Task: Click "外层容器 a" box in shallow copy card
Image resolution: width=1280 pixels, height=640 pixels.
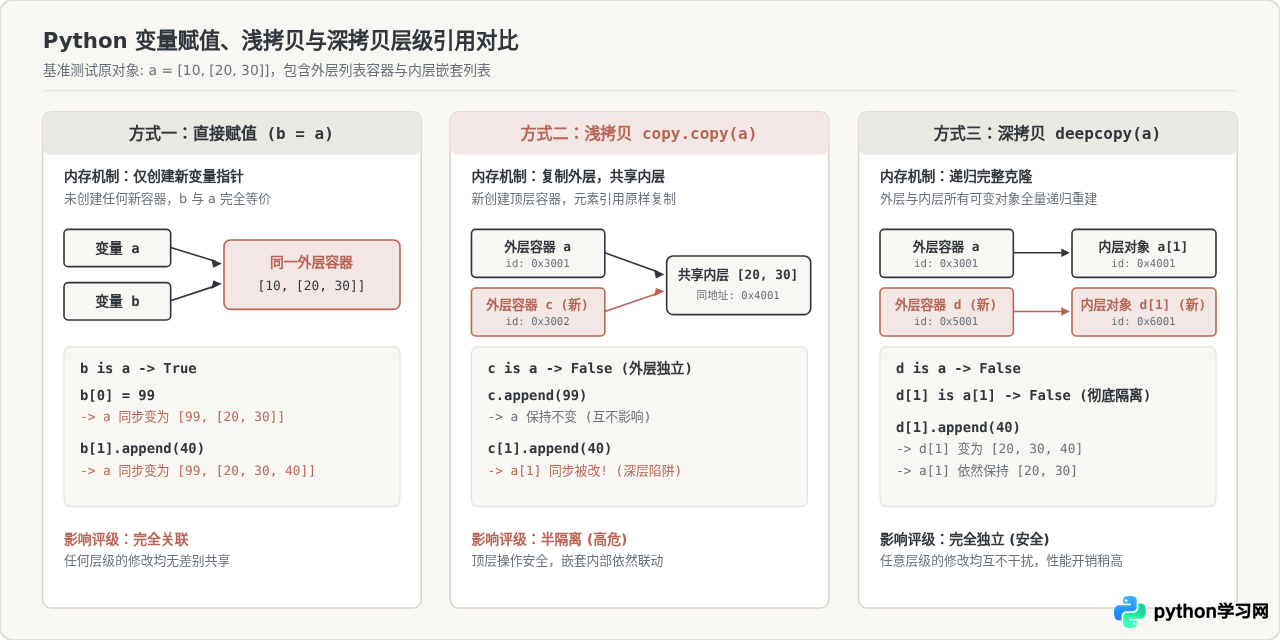Action: point(538,253)
